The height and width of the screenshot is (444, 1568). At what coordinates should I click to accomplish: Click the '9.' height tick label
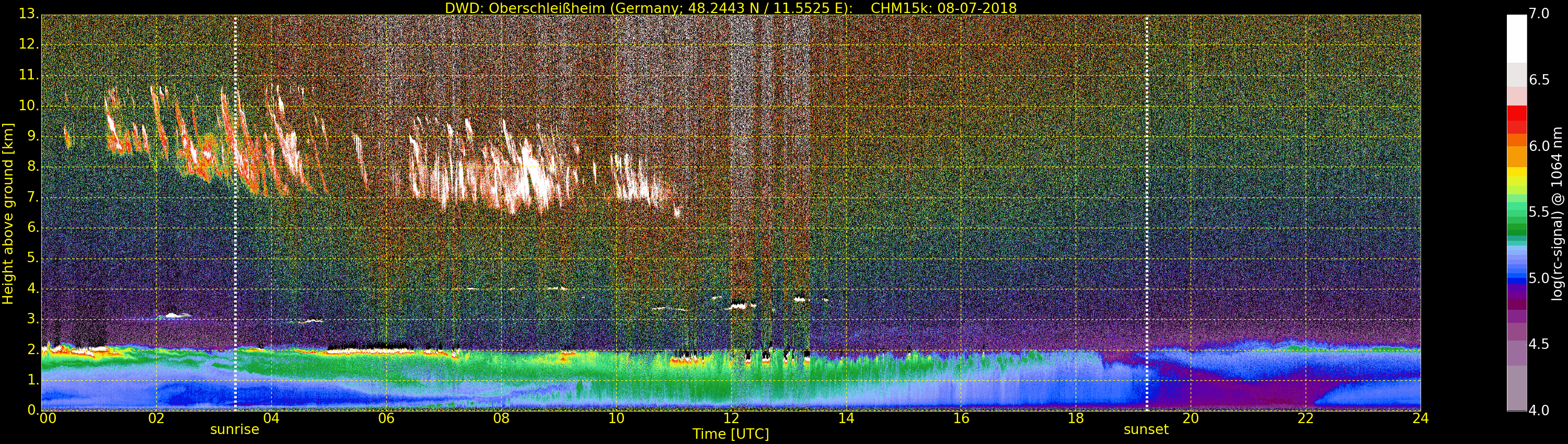pos(33,136)
